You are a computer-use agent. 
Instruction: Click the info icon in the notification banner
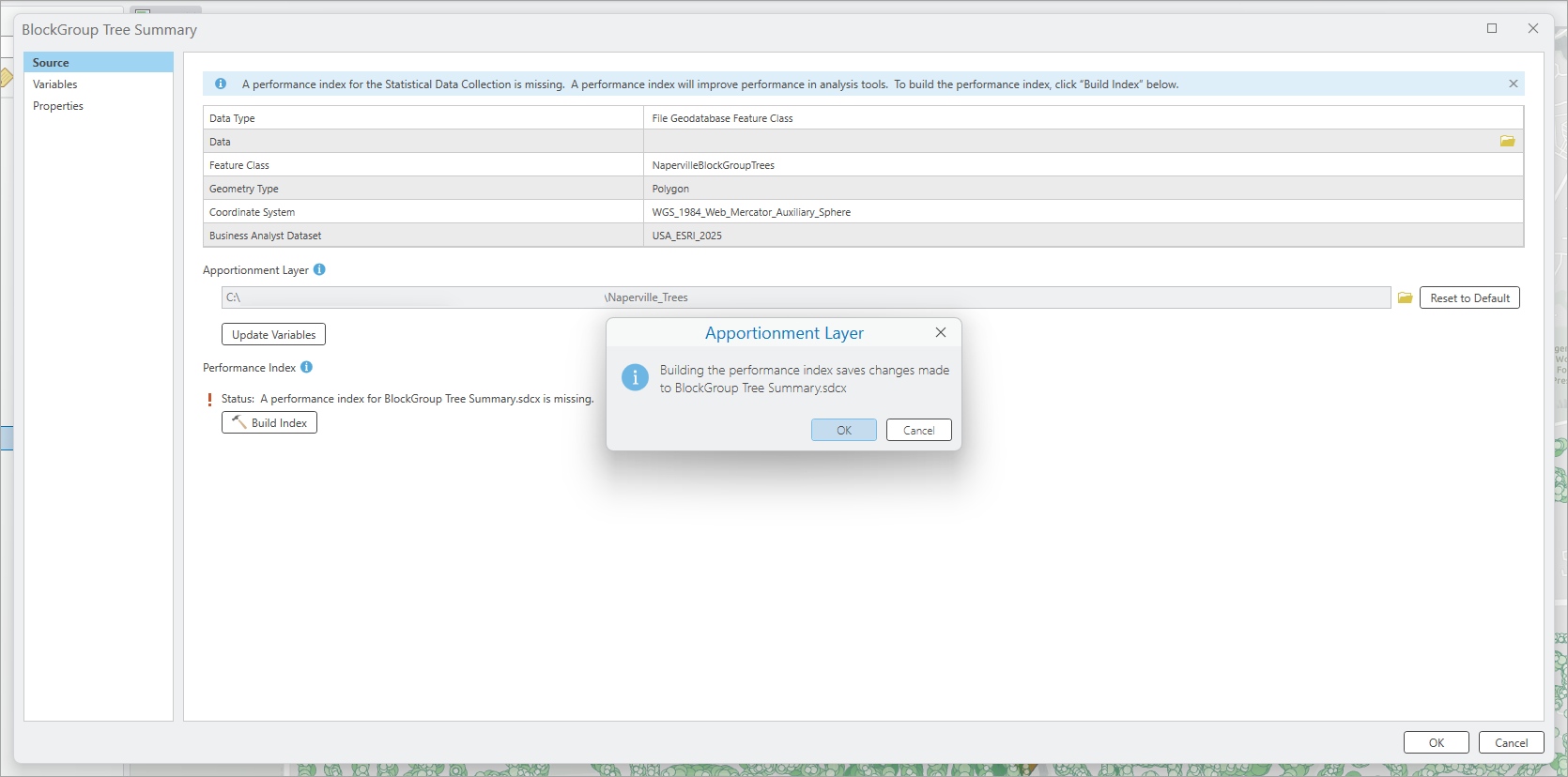(221, 84)
